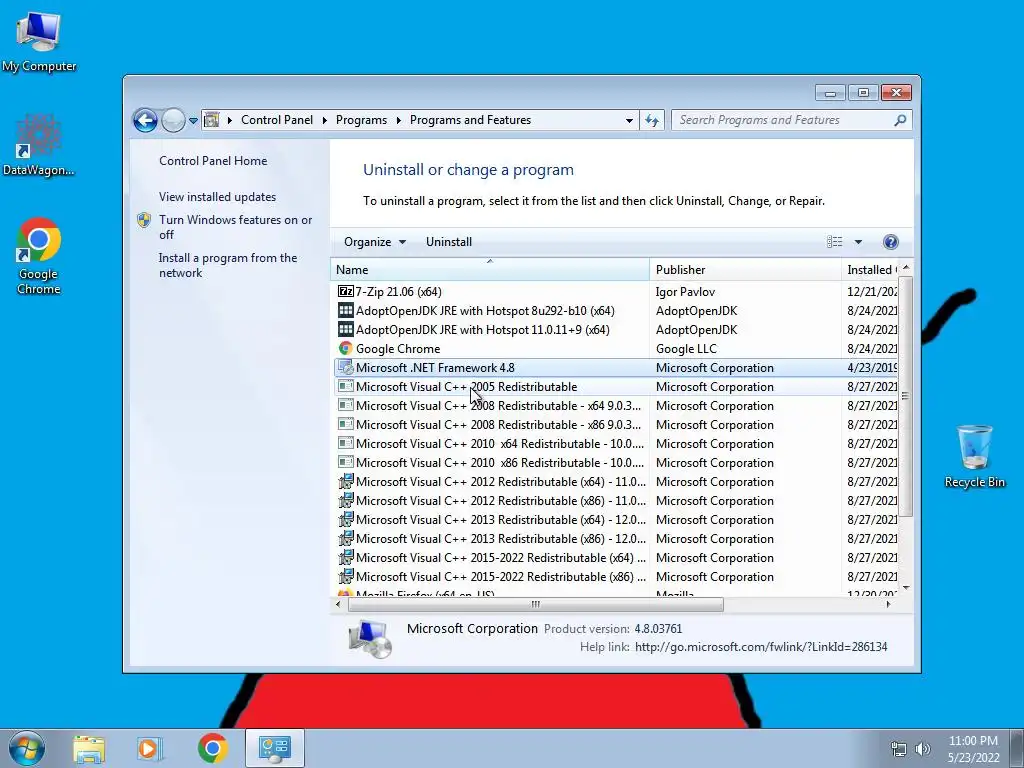
Task: Select AdoptOpenJDK JRE 8u292-b10 icon
Action: pyautogui.click(x=345, y=310)
